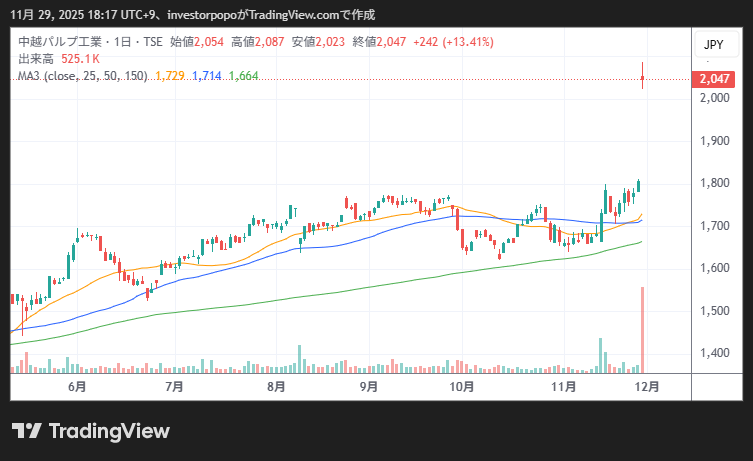
Task: Open the JPY currency selector
Action: tap(713, 45)
